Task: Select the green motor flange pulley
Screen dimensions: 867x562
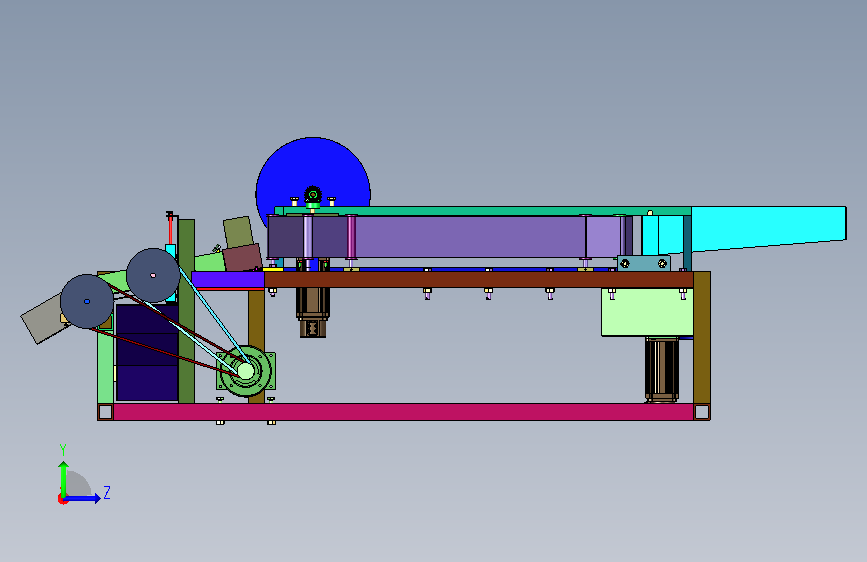Action: 246,371
